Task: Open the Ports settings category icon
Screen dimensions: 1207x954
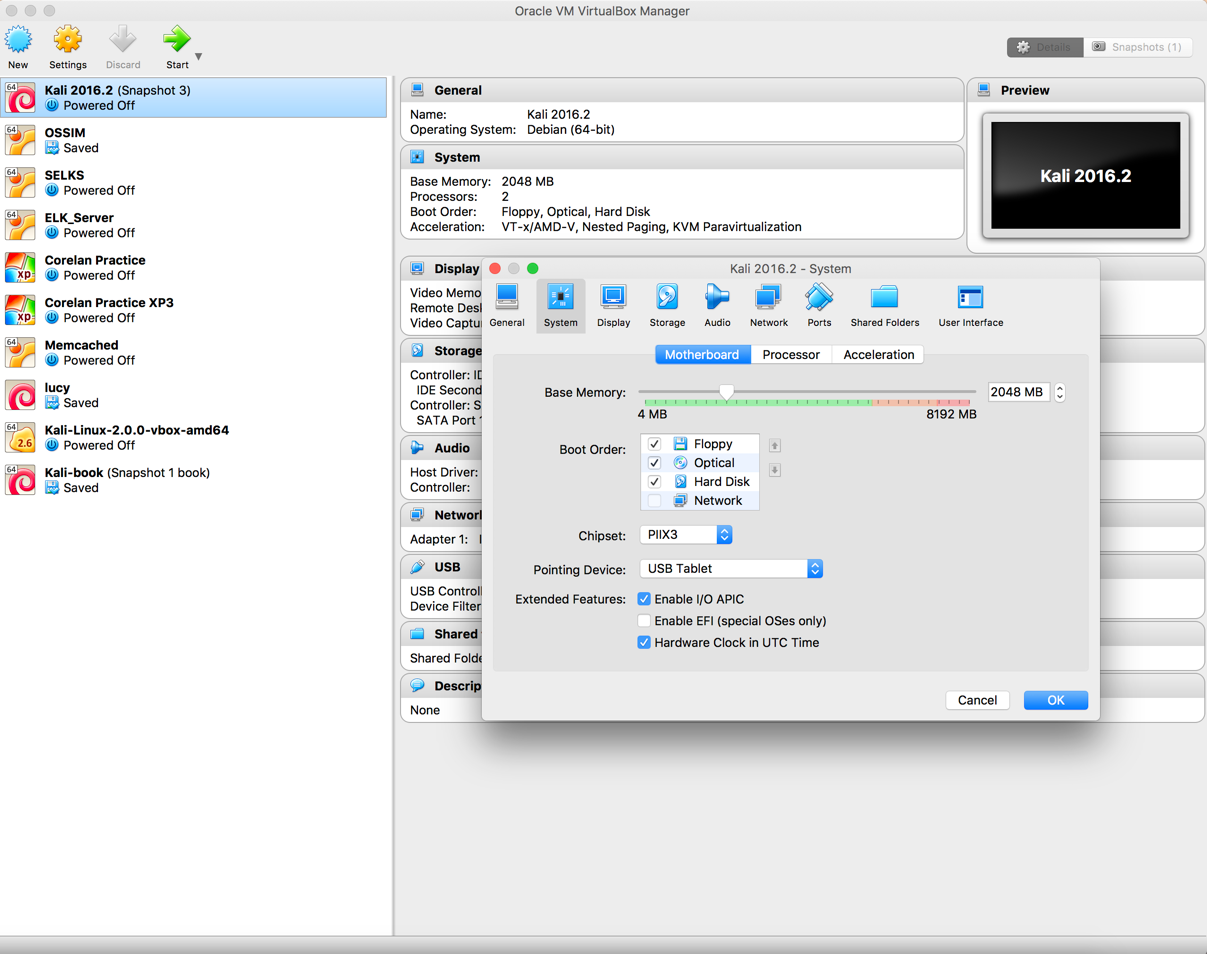Action: [819, 305]
